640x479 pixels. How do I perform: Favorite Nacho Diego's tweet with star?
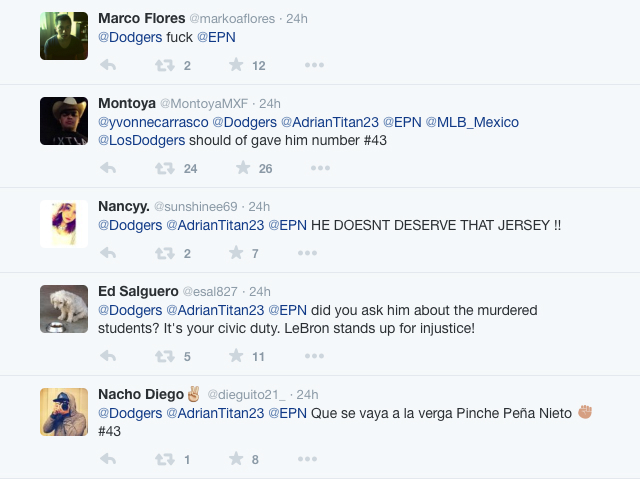point(236,460)
